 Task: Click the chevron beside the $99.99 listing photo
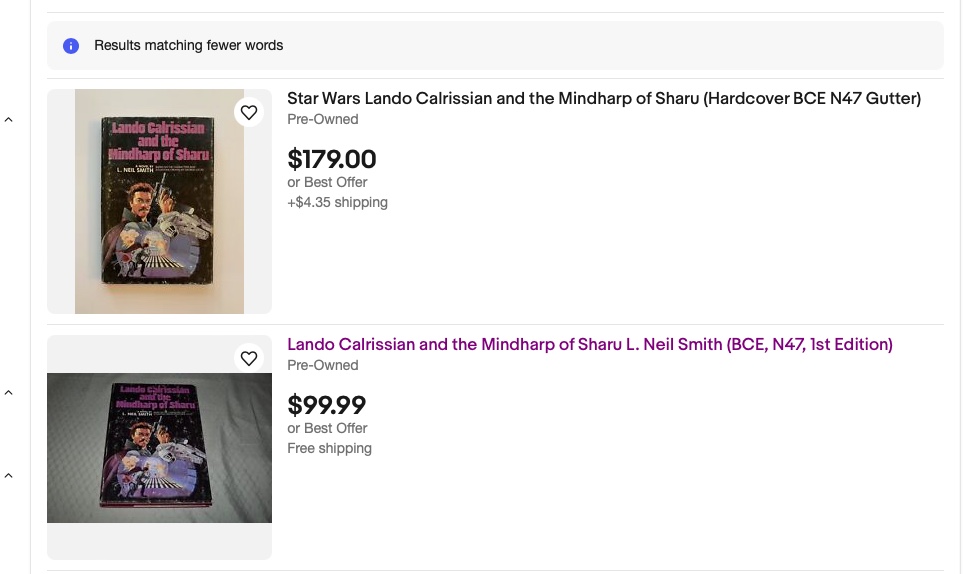[8, 476]
